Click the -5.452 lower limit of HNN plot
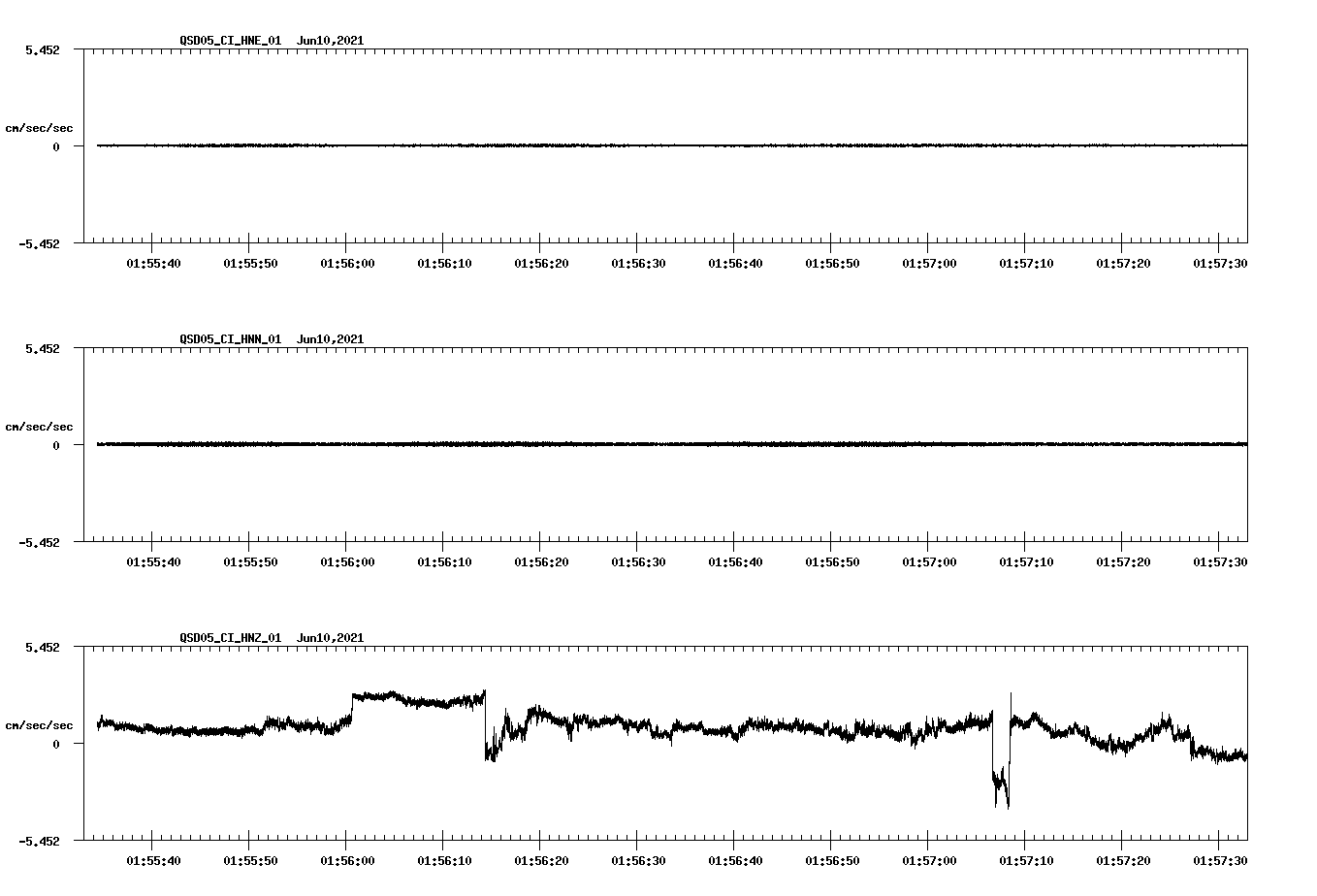 [x=39, y=542]
